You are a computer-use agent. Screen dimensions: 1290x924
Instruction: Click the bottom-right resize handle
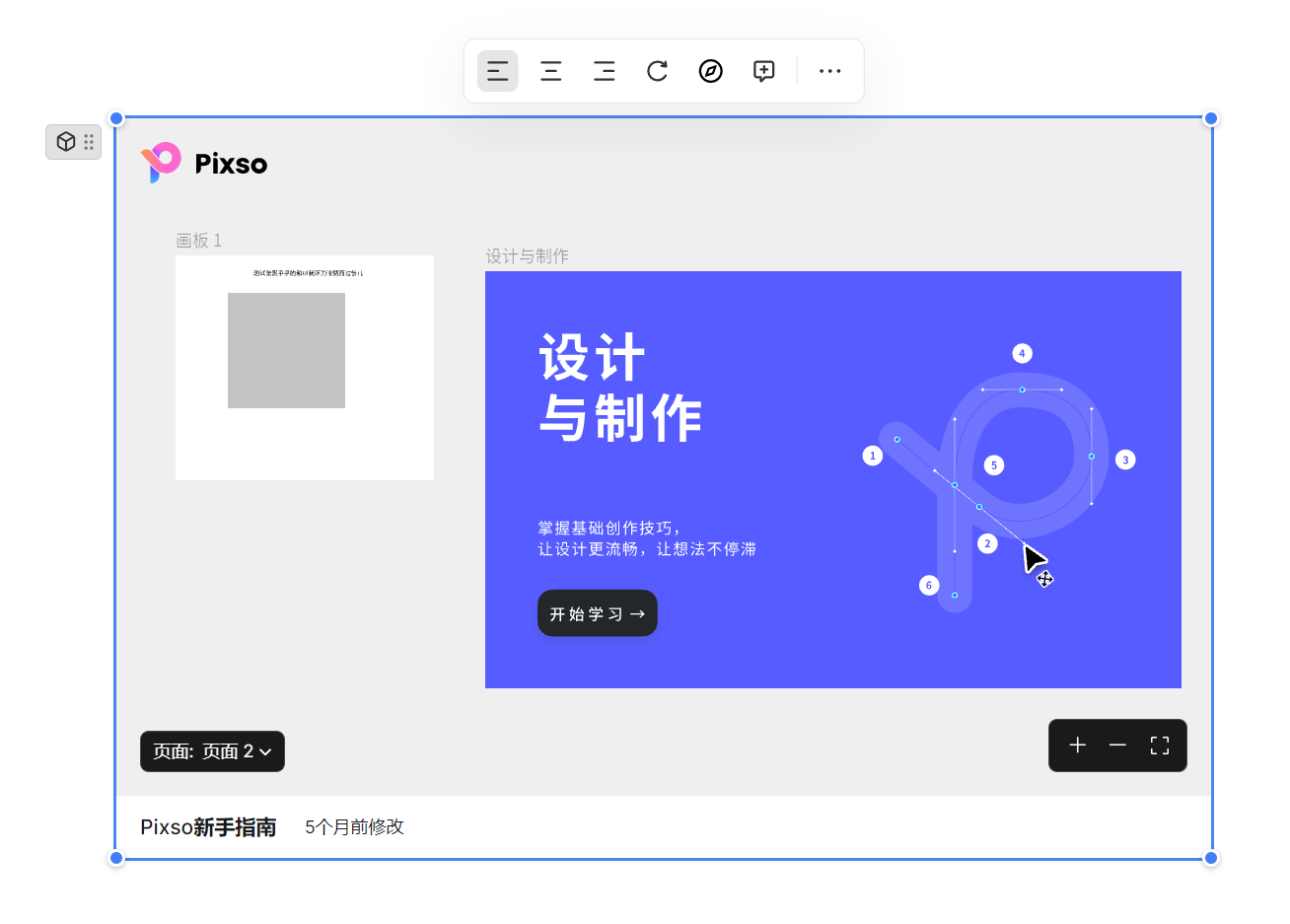coord(1211,858)
